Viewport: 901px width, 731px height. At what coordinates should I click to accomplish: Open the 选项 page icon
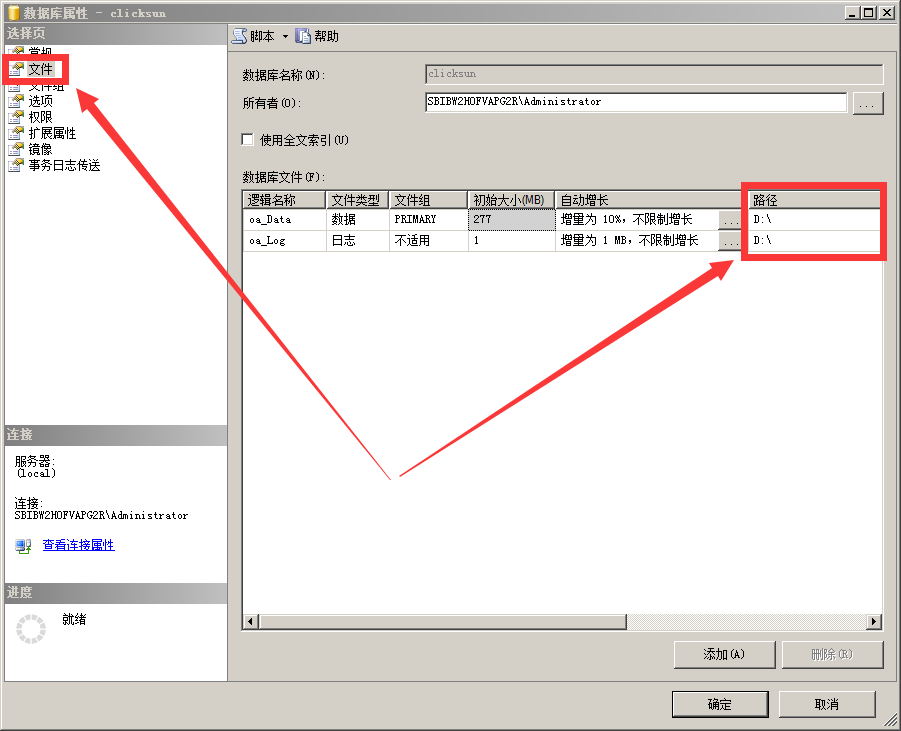(x=15, y=101)
